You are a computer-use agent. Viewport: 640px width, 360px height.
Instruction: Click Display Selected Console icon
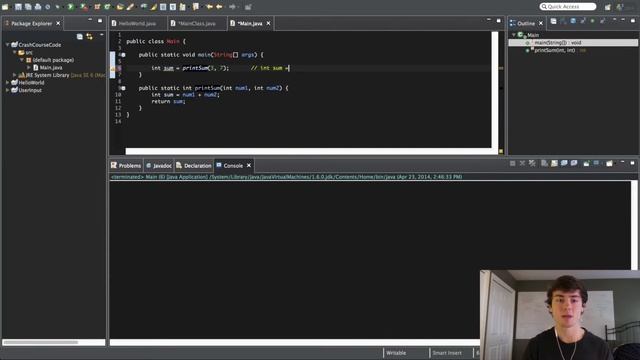pyautogui.click(x=596, y=163)
